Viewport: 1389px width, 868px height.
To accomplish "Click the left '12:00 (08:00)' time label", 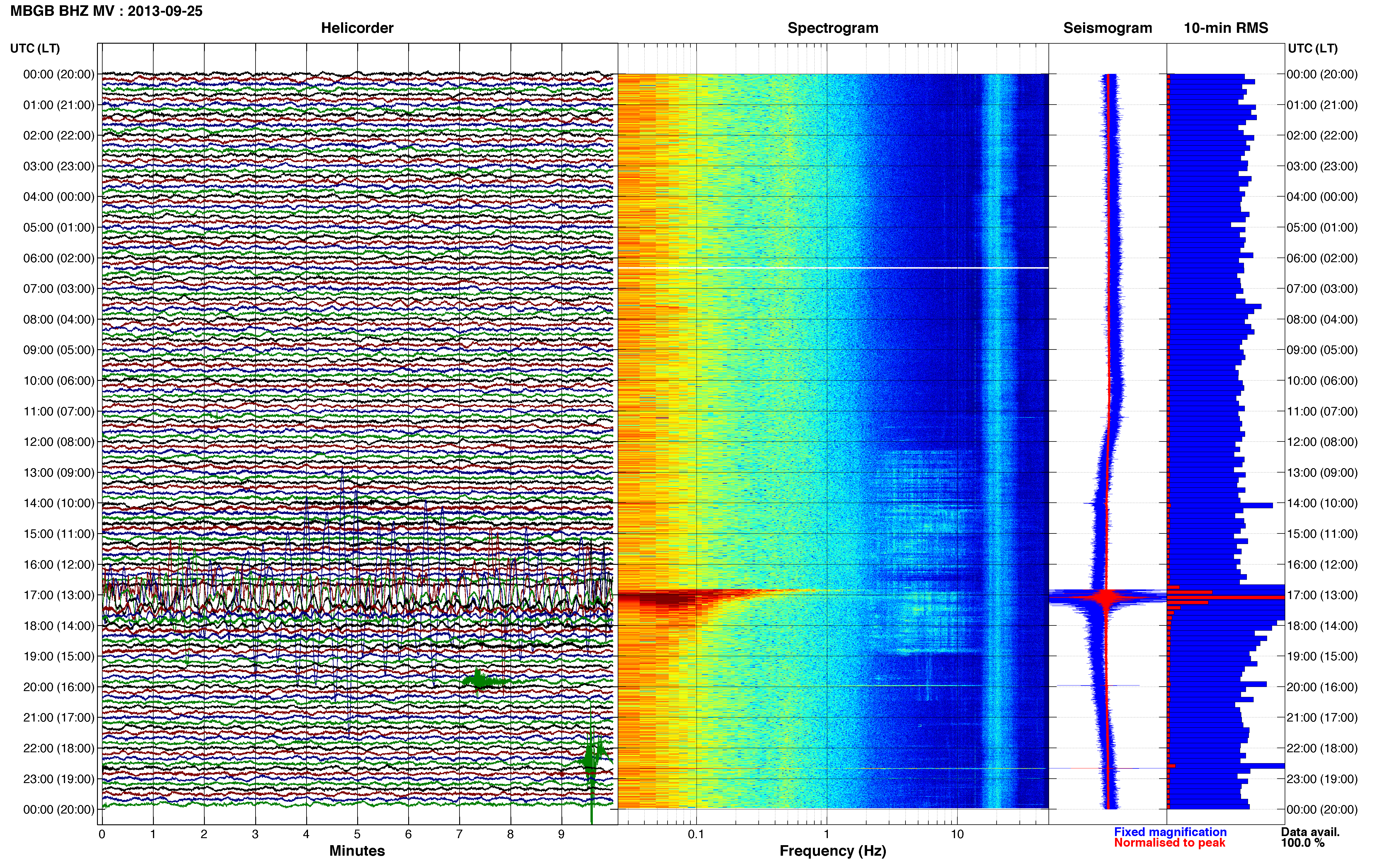I will [x=59, y=442].
